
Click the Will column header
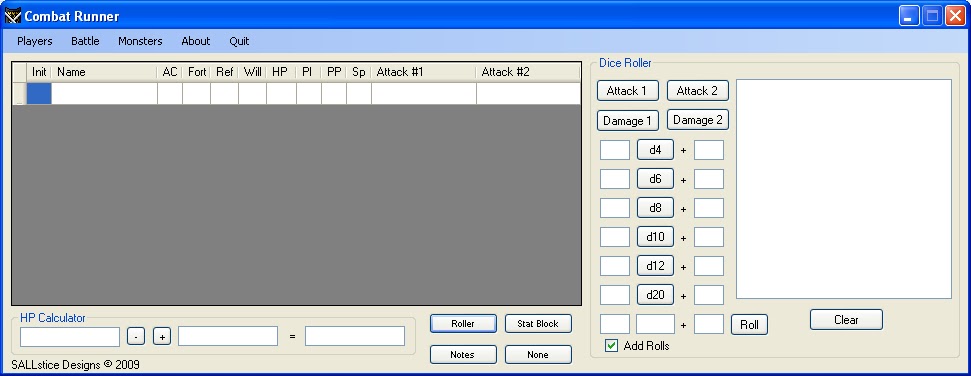pos(252,72)
